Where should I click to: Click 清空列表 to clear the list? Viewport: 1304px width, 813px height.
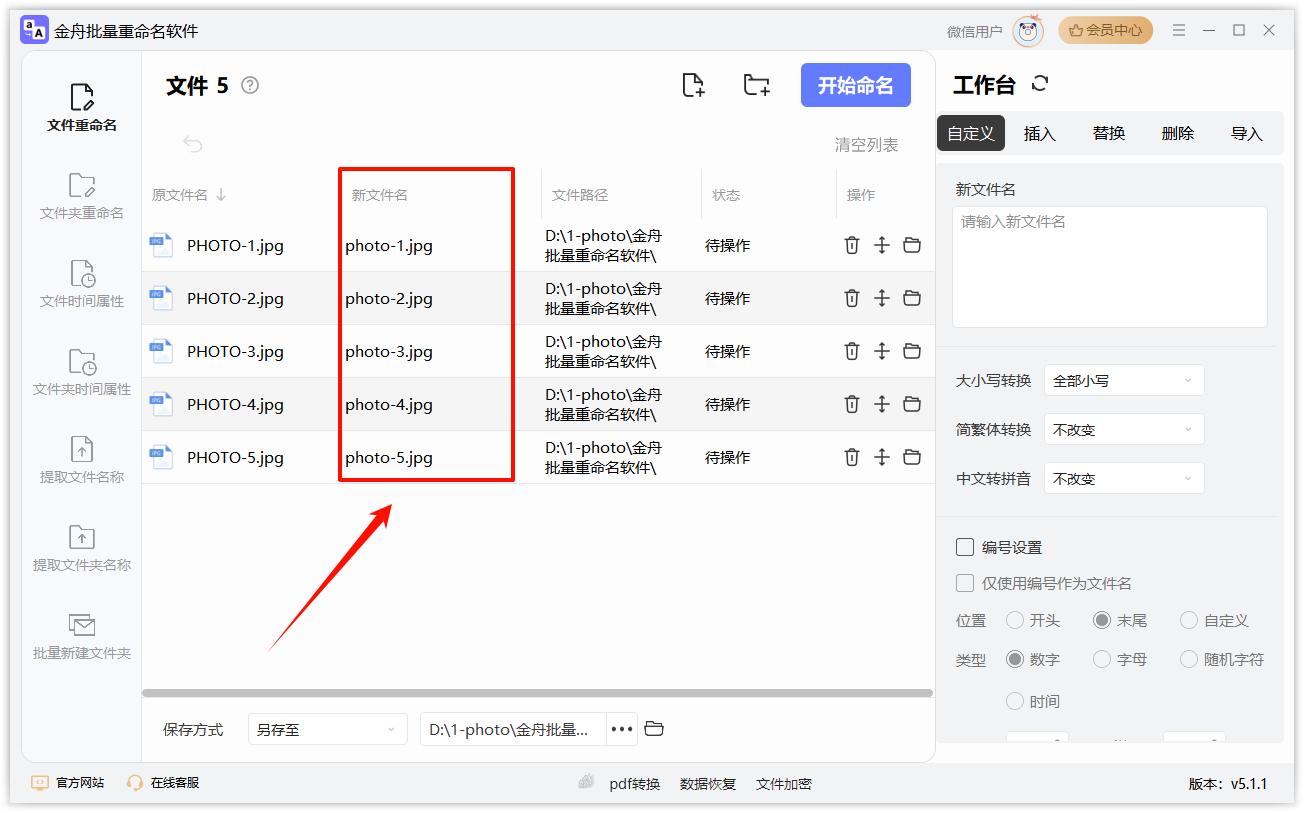click(866, 145)
